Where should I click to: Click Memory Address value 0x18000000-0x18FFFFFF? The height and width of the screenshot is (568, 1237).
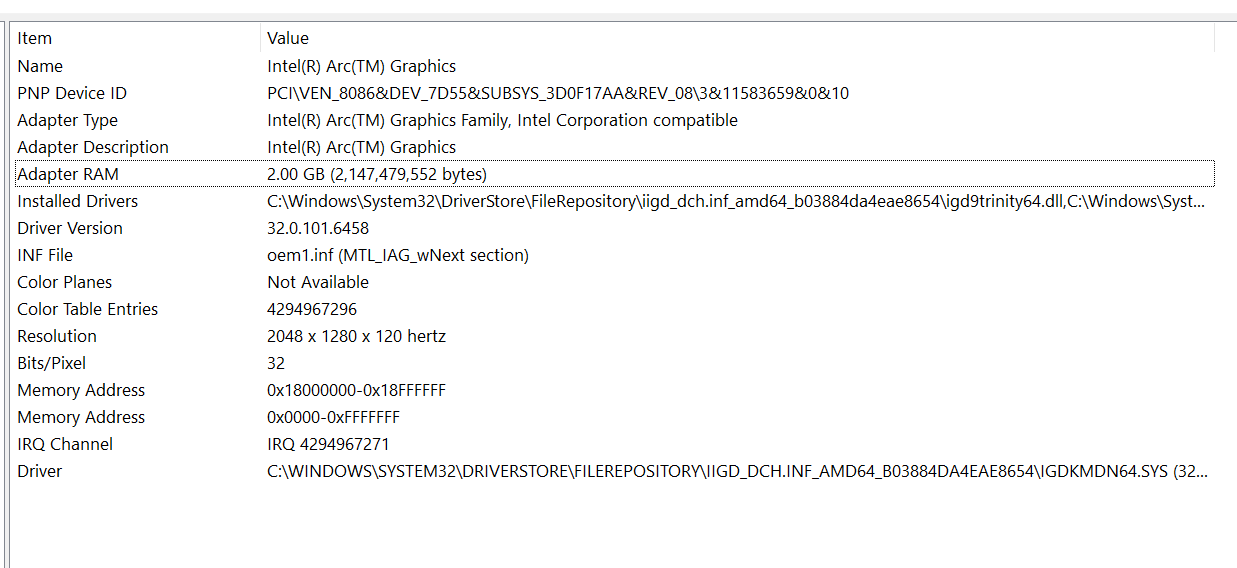(356, 390)
